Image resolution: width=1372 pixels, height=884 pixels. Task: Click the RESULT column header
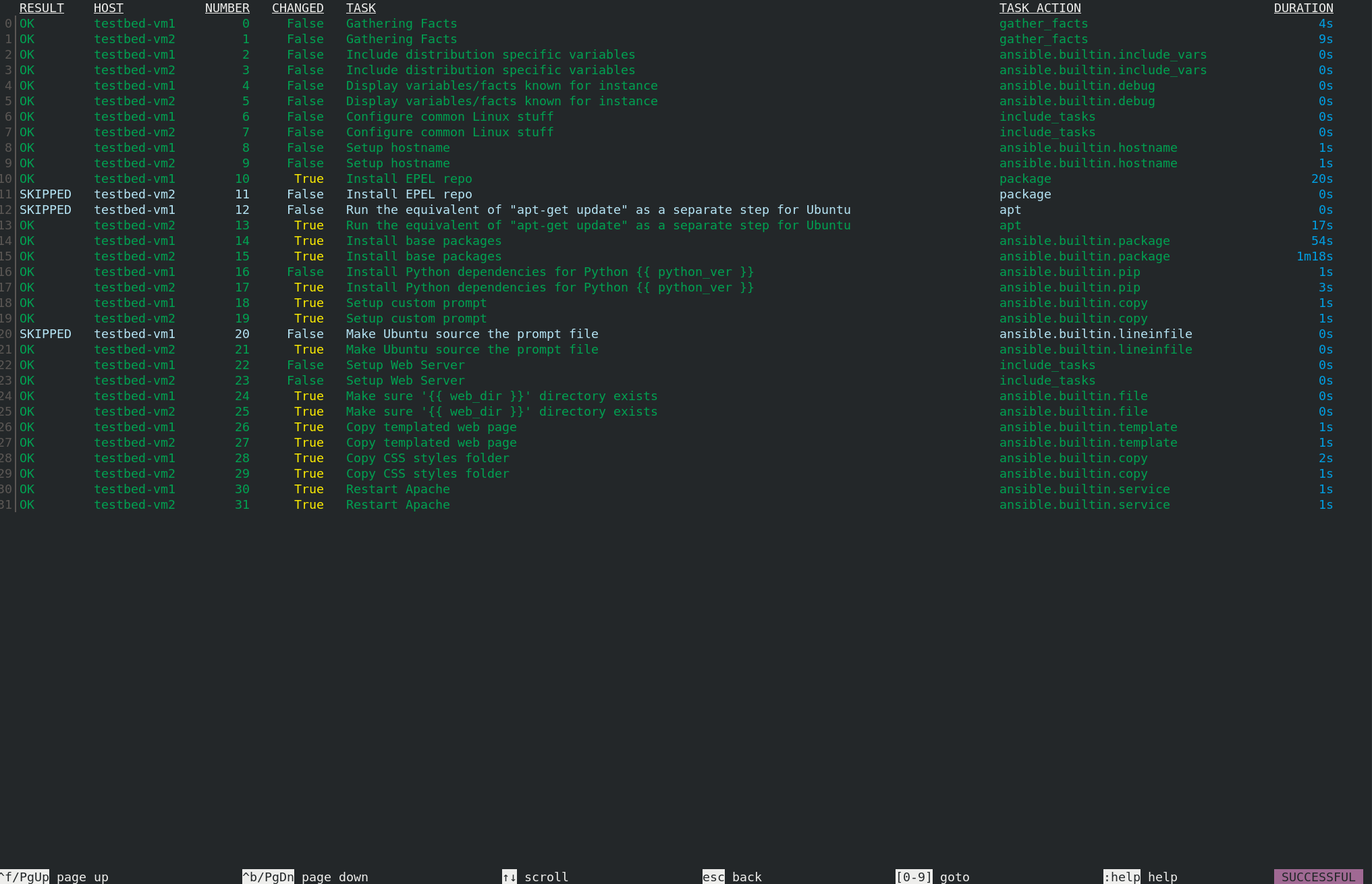tap(41, 8)
